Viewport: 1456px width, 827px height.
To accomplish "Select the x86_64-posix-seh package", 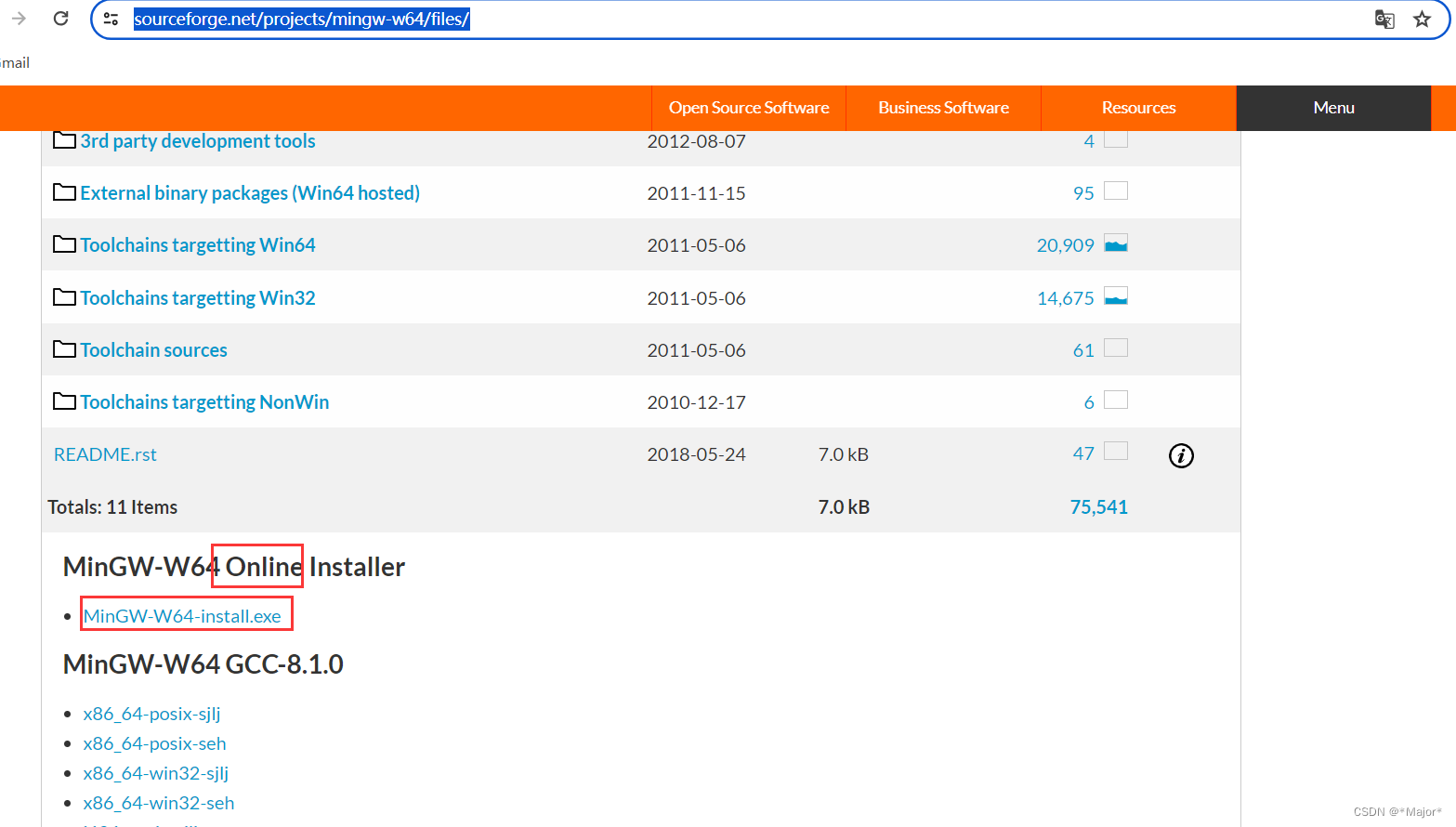I will click(154, 743).
